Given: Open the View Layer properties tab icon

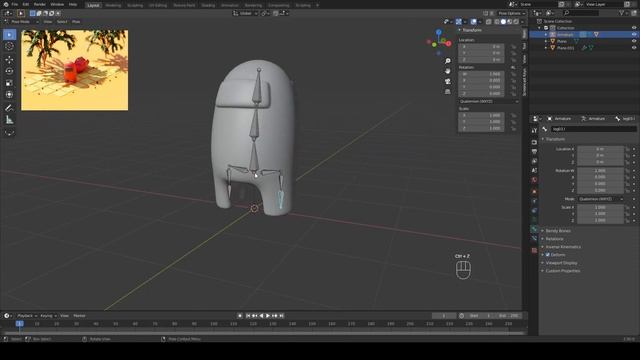Looking at the screenshot, I should point(534,161).
